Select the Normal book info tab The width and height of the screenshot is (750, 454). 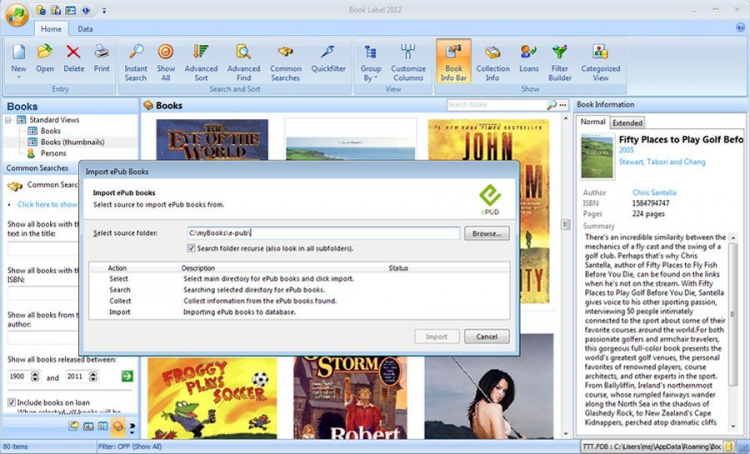(593, 122)
